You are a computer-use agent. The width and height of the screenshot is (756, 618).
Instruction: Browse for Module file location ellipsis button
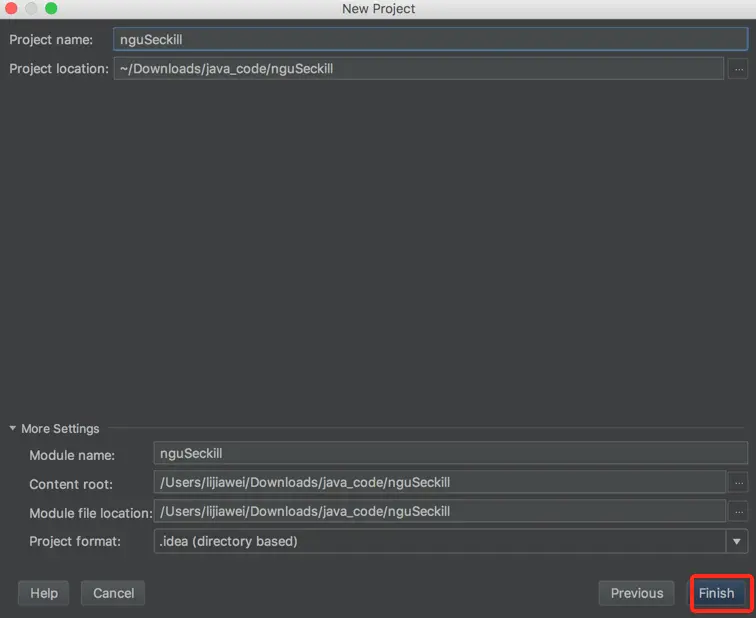coord(738,511)
